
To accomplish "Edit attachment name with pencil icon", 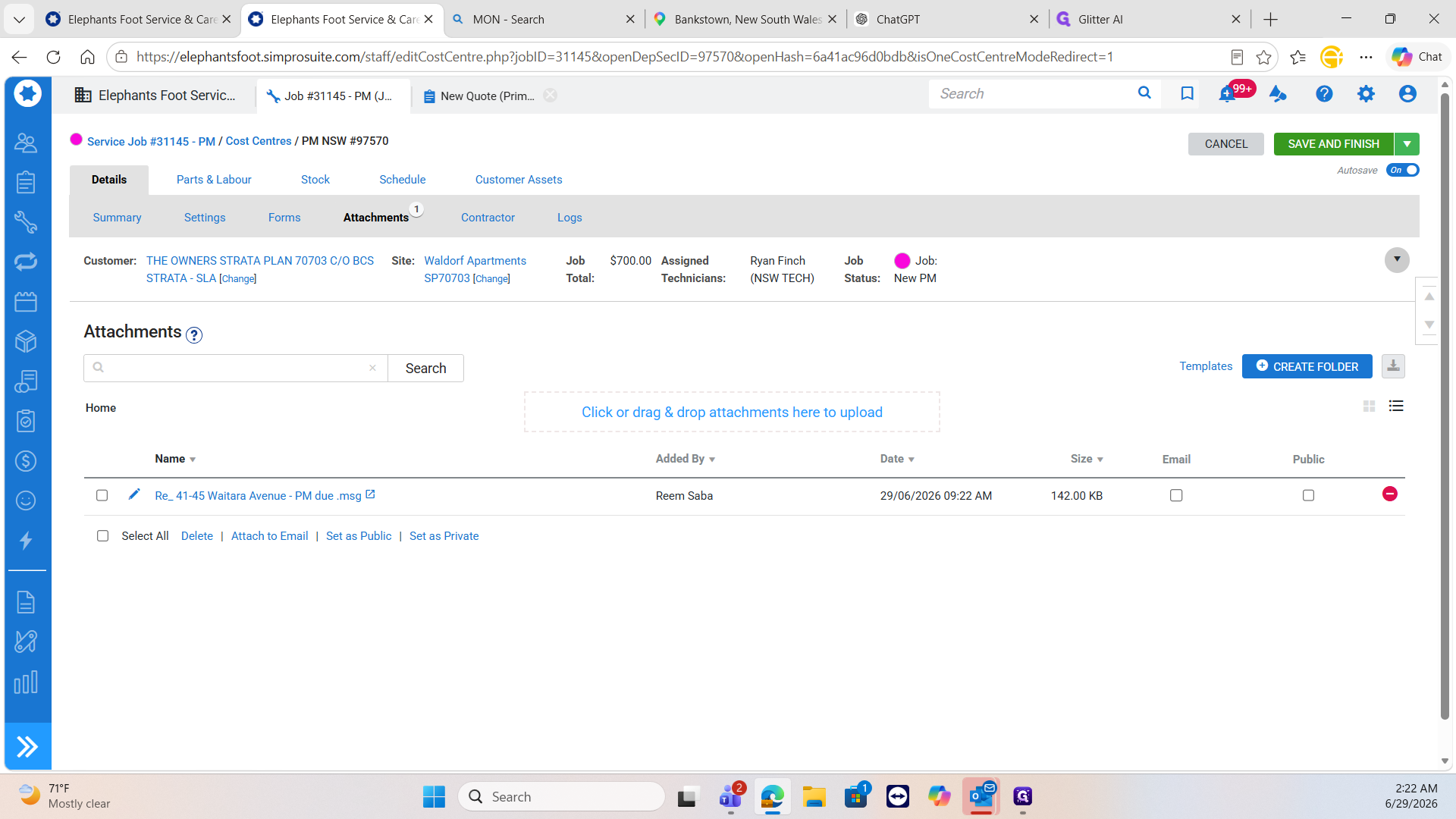I will pyautogui.click(x=134, y=494).
